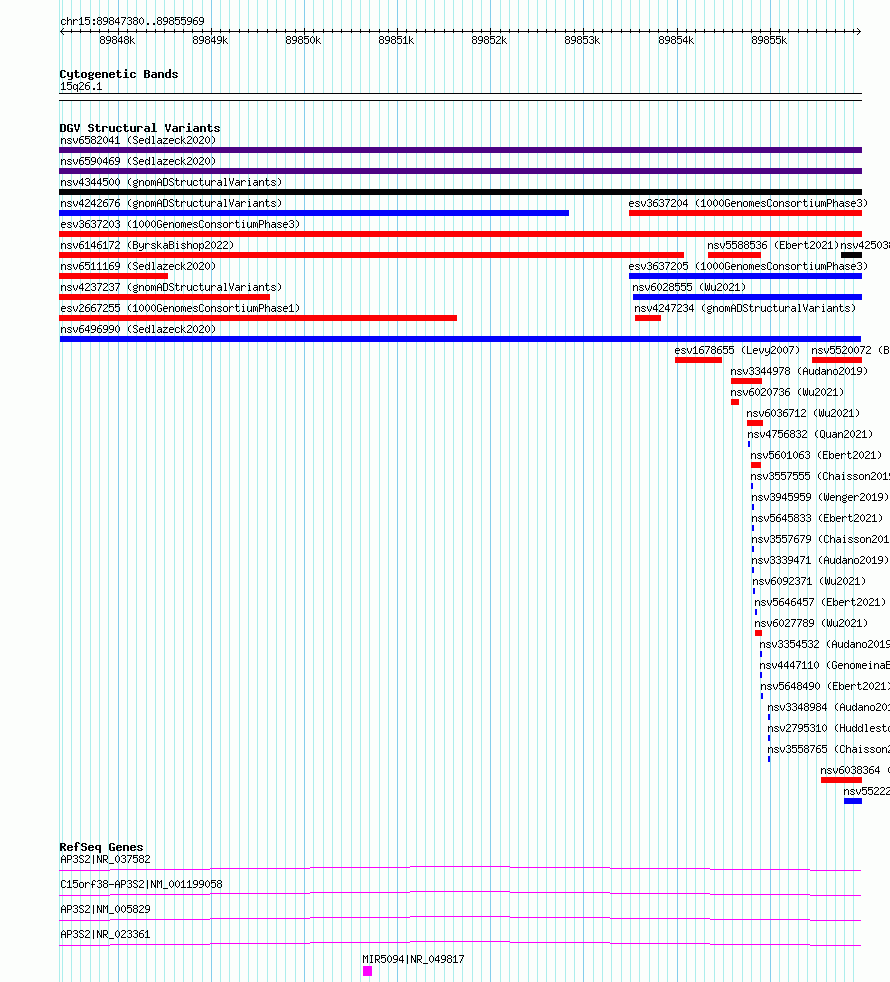
Task: Click the long blue bar of nsv6496990
Action: [x=460, y=339]
